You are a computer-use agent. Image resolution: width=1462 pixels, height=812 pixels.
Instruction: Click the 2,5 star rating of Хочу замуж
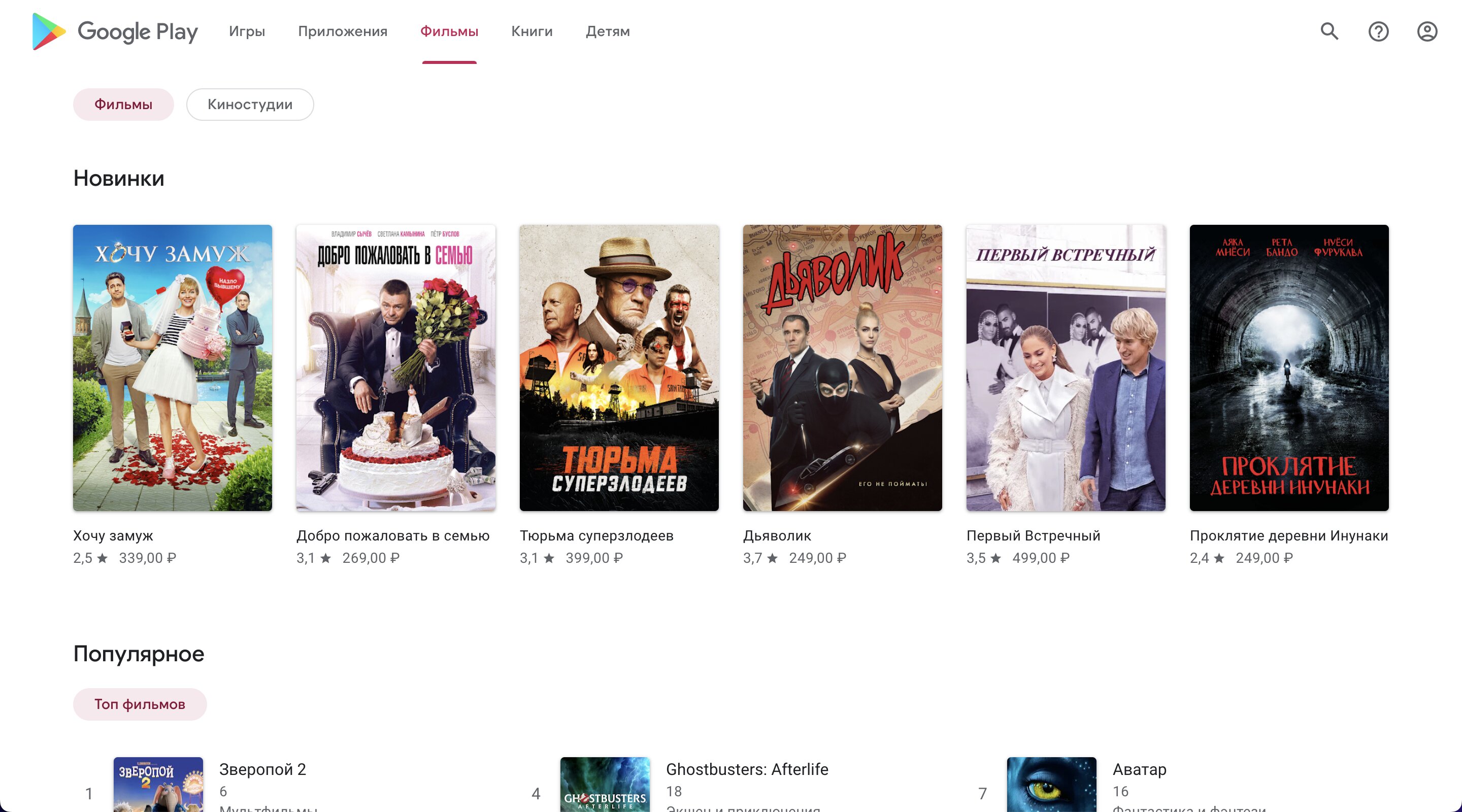coord(90,558)
